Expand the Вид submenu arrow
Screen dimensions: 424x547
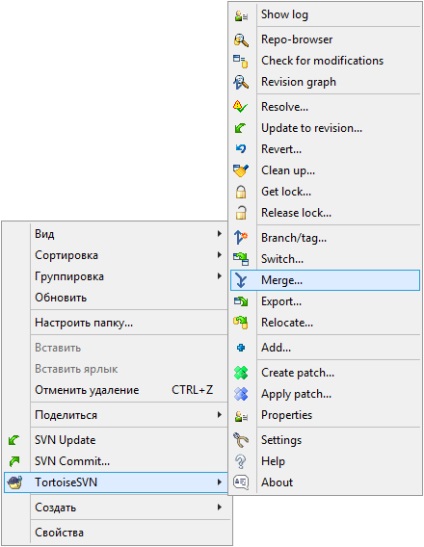(219, 233)
